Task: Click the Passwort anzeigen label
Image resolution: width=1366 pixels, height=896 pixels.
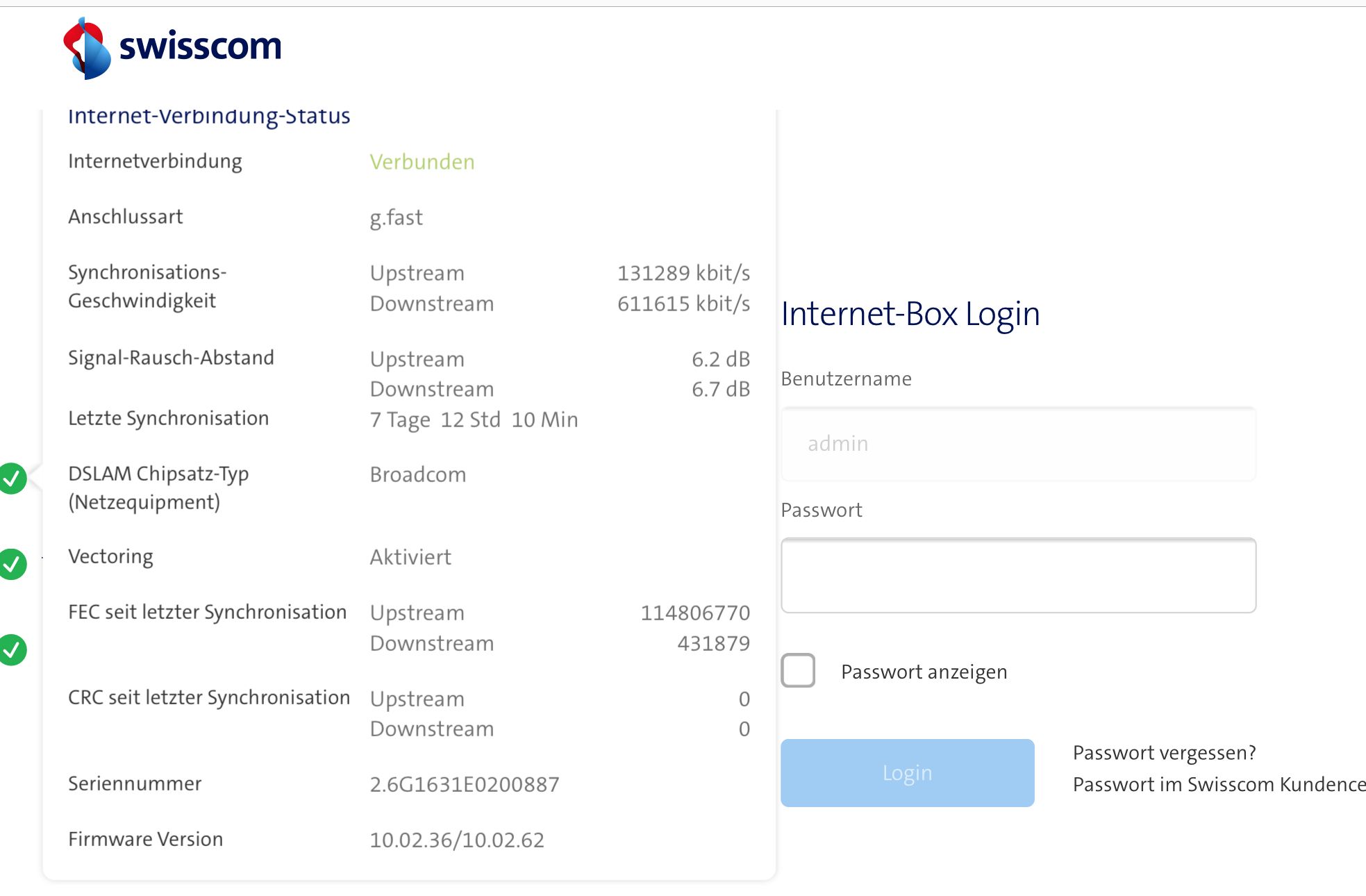Action: (924, 672)
